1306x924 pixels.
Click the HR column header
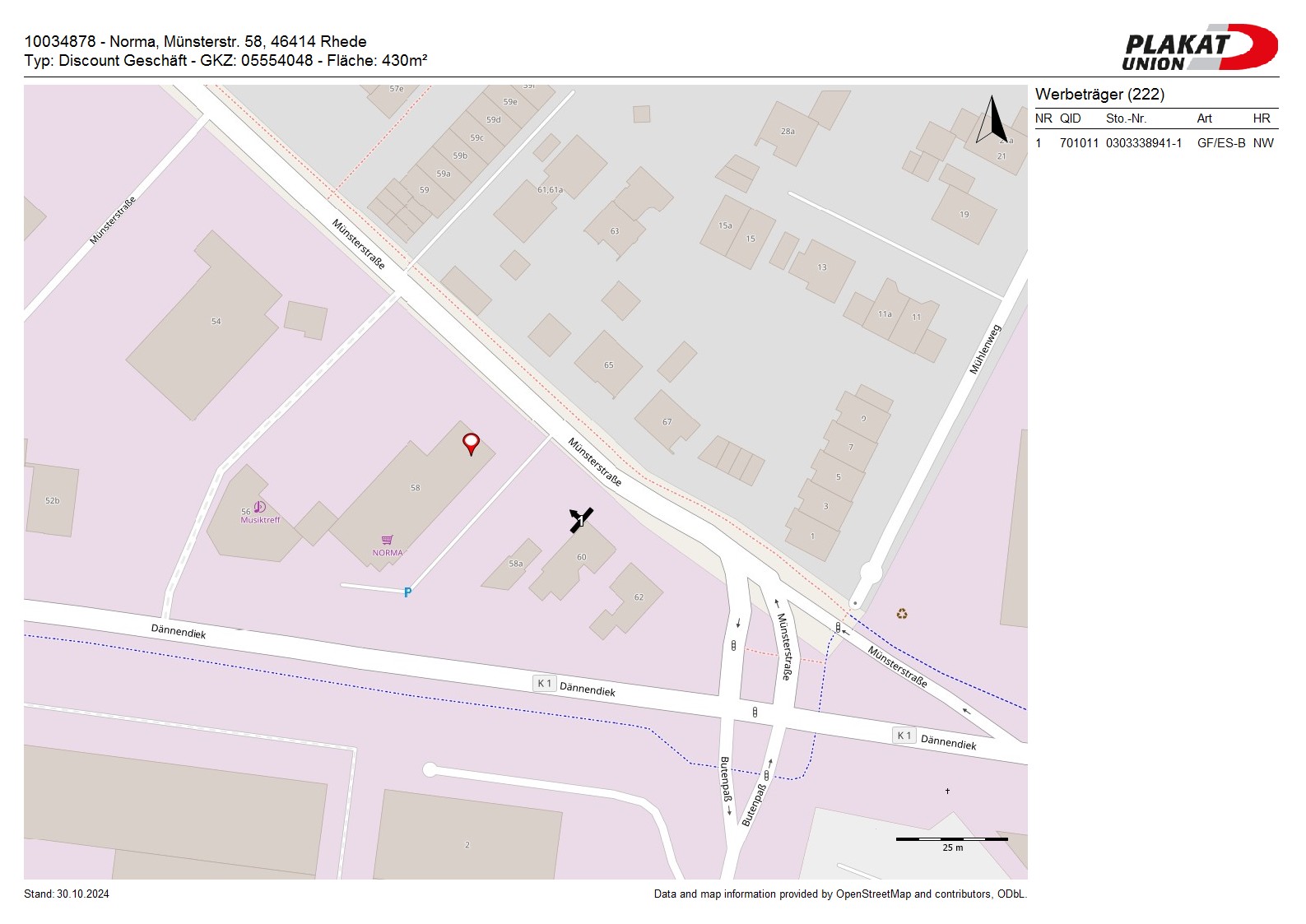(x=1261, y=118)
